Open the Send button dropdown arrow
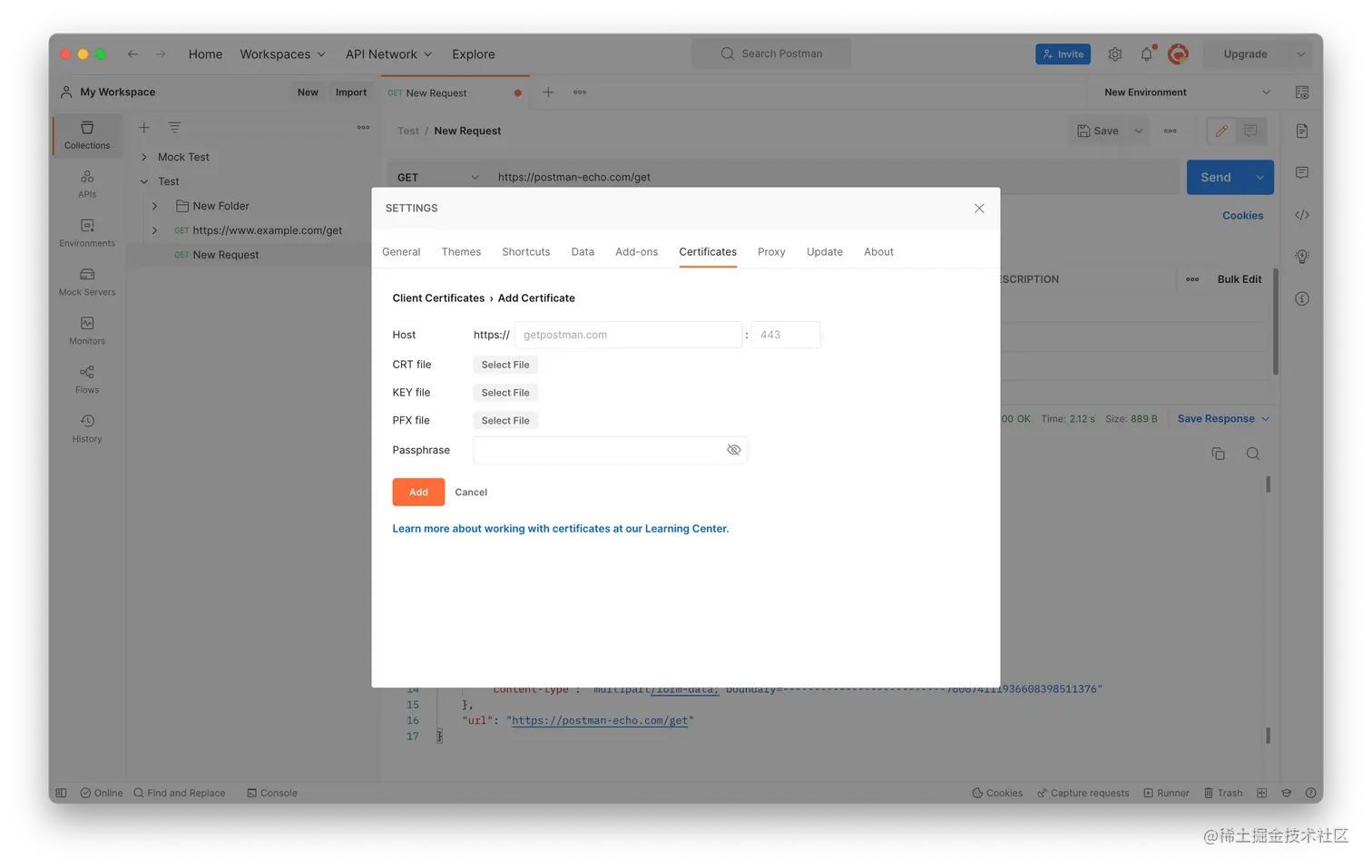Screen dimensions: 1372x868 1260,178
